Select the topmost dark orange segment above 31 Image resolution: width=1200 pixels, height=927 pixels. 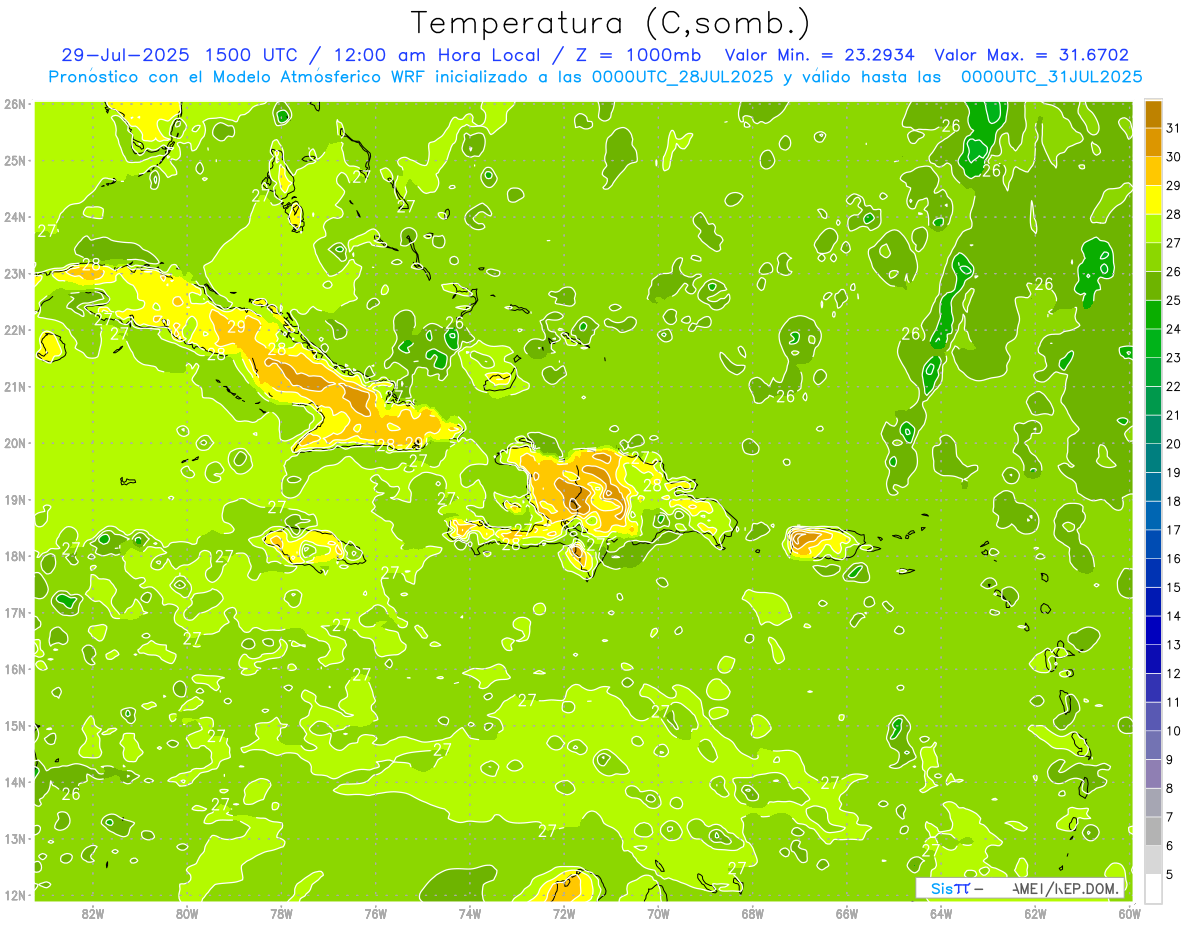click(1153, 114)
